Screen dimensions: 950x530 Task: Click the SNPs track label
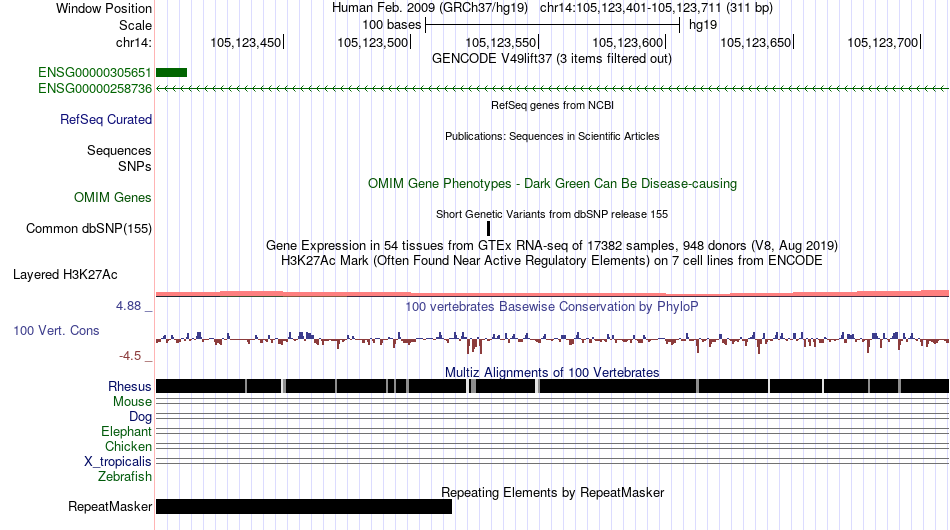(x=135, y=166)
